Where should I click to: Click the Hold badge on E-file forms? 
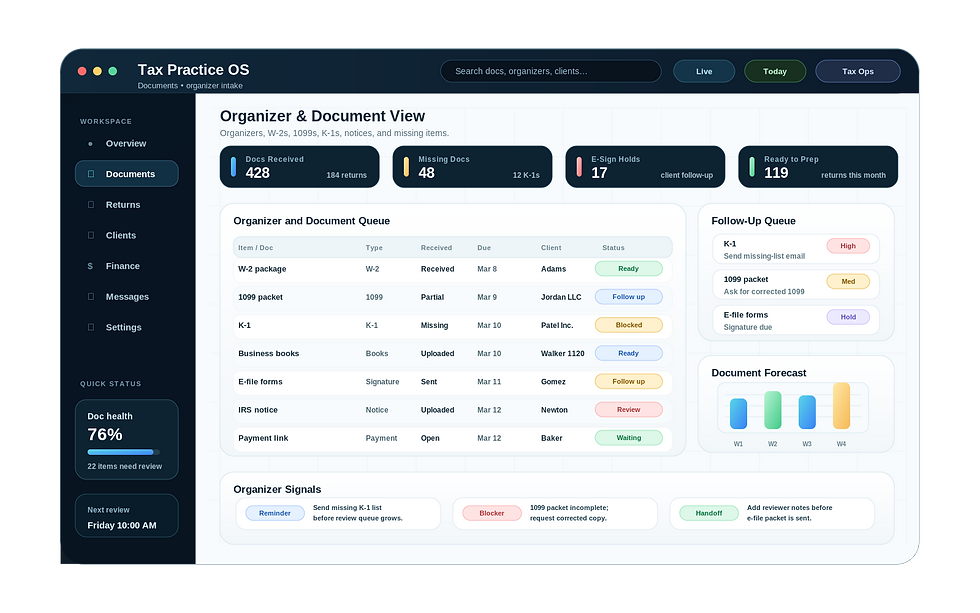pyautogui.click(x=848, y=317)
